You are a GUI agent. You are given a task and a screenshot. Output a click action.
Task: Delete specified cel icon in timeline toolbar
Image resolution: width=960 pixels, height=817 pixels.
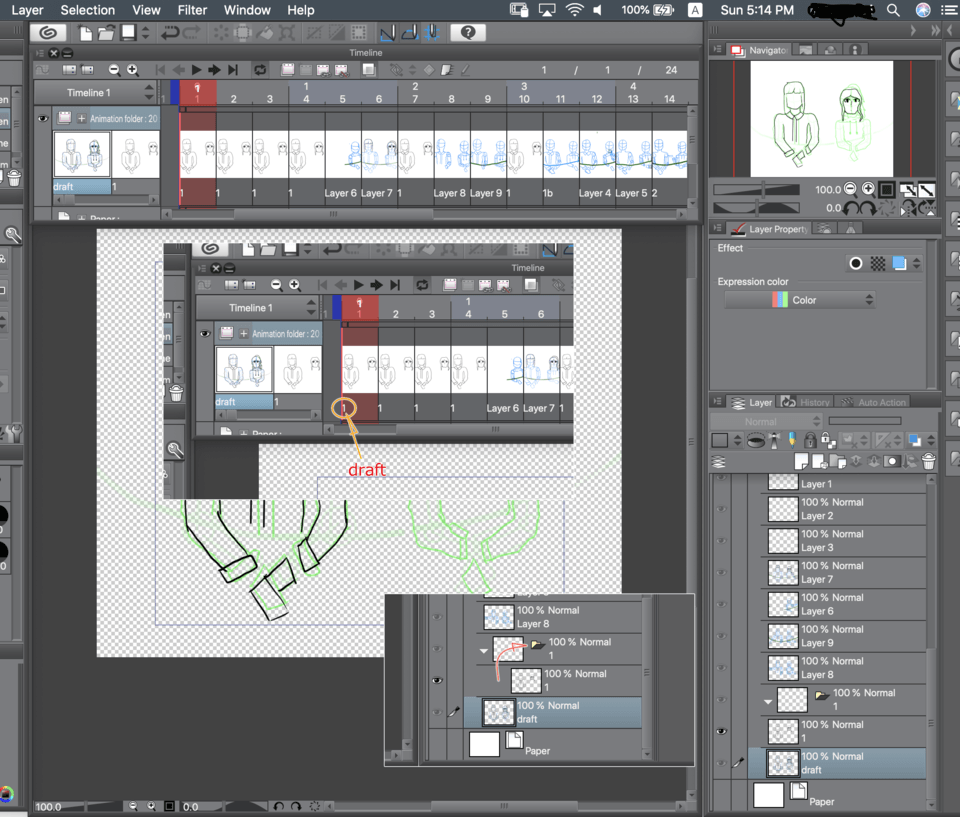341,70
